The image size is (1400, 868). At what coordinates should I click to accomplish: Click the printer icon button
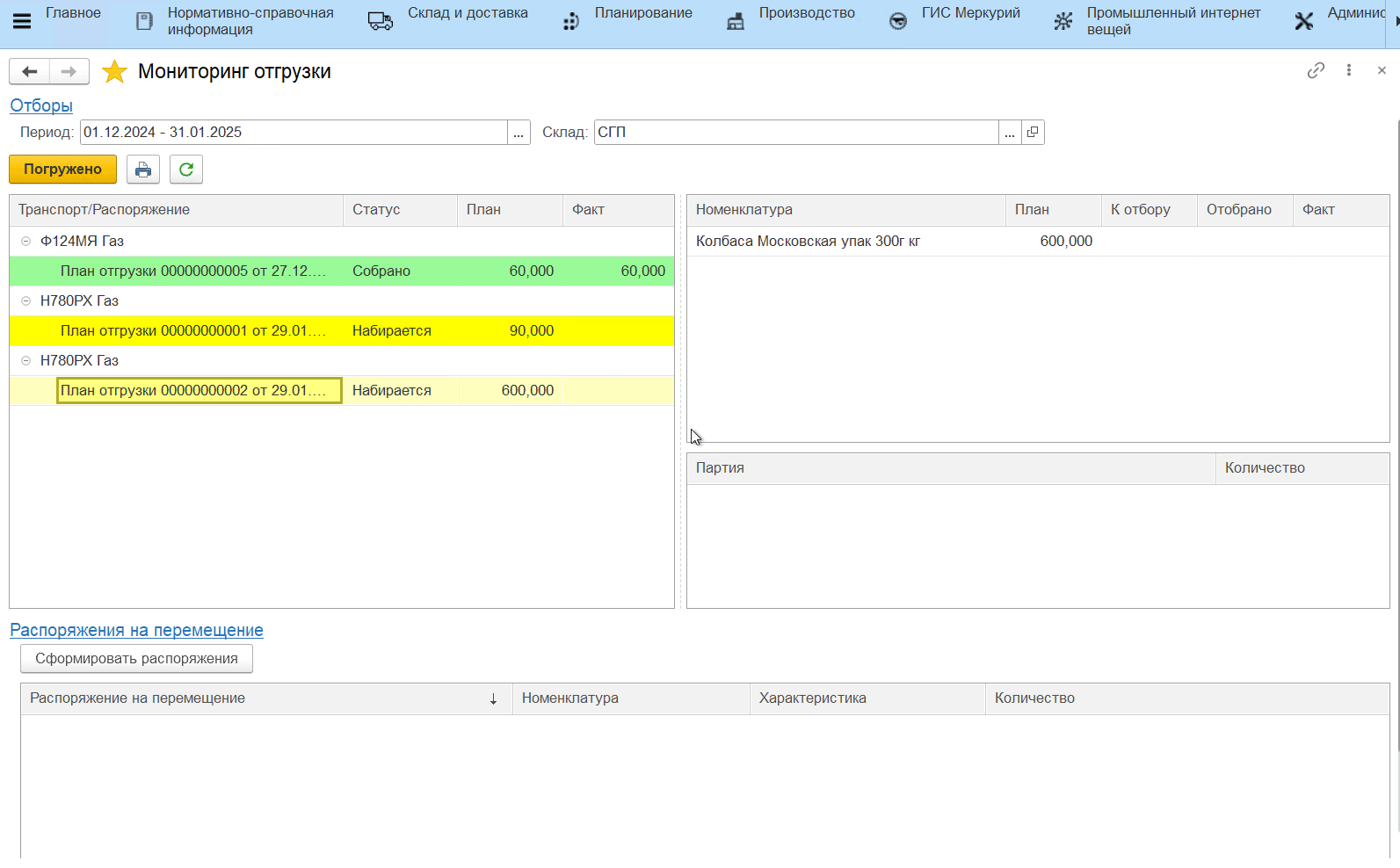point(143,170)
